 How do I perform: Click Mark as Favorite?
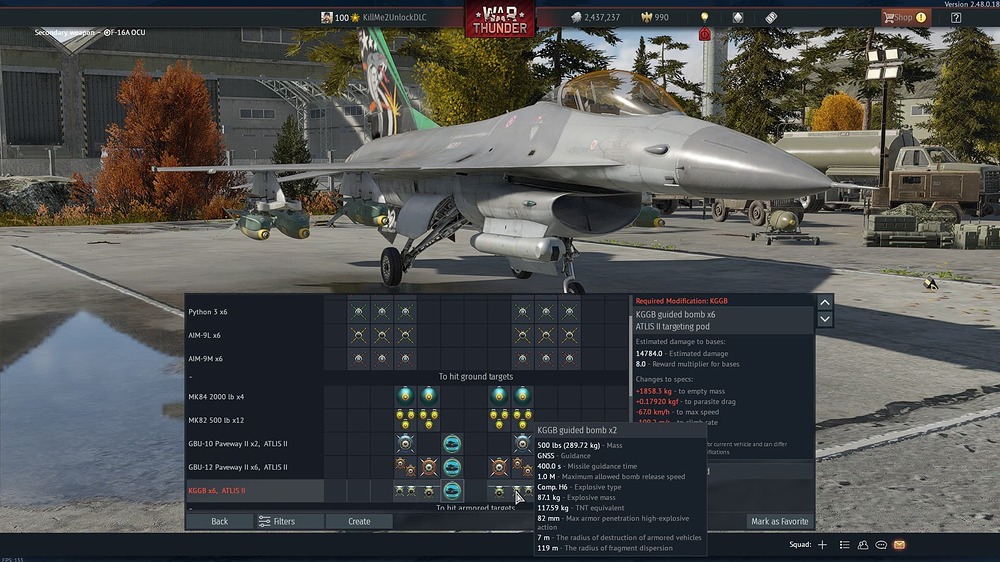click(779, 521)
